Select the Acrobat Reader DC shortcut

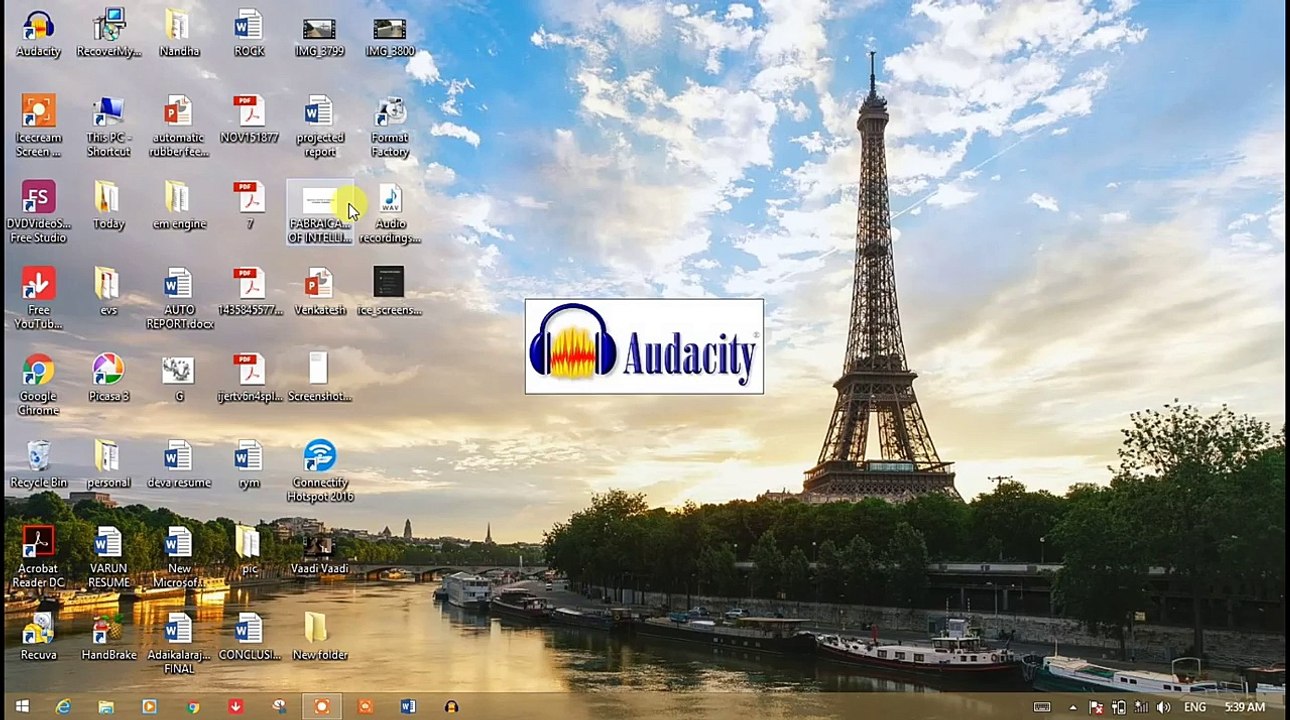(x=38, y=557)
